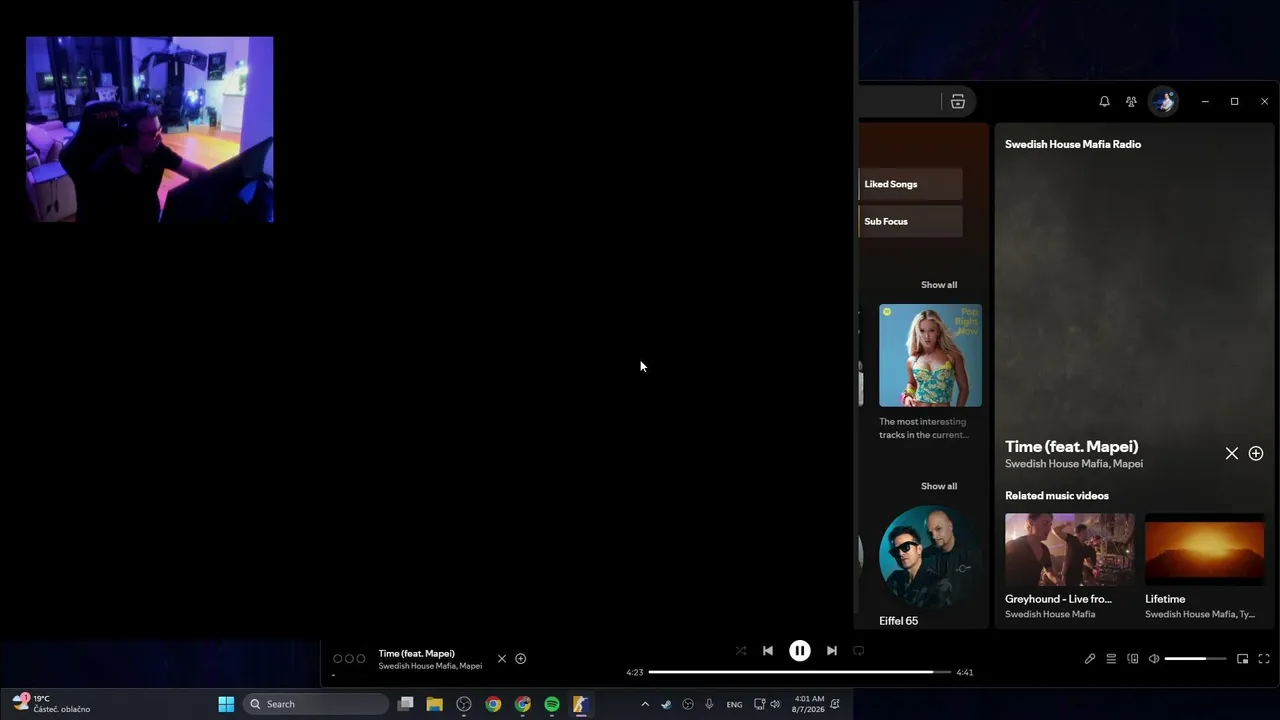Click the now-playing bar track title
Screen dimensions: 1280x720
tap(416, 653)
